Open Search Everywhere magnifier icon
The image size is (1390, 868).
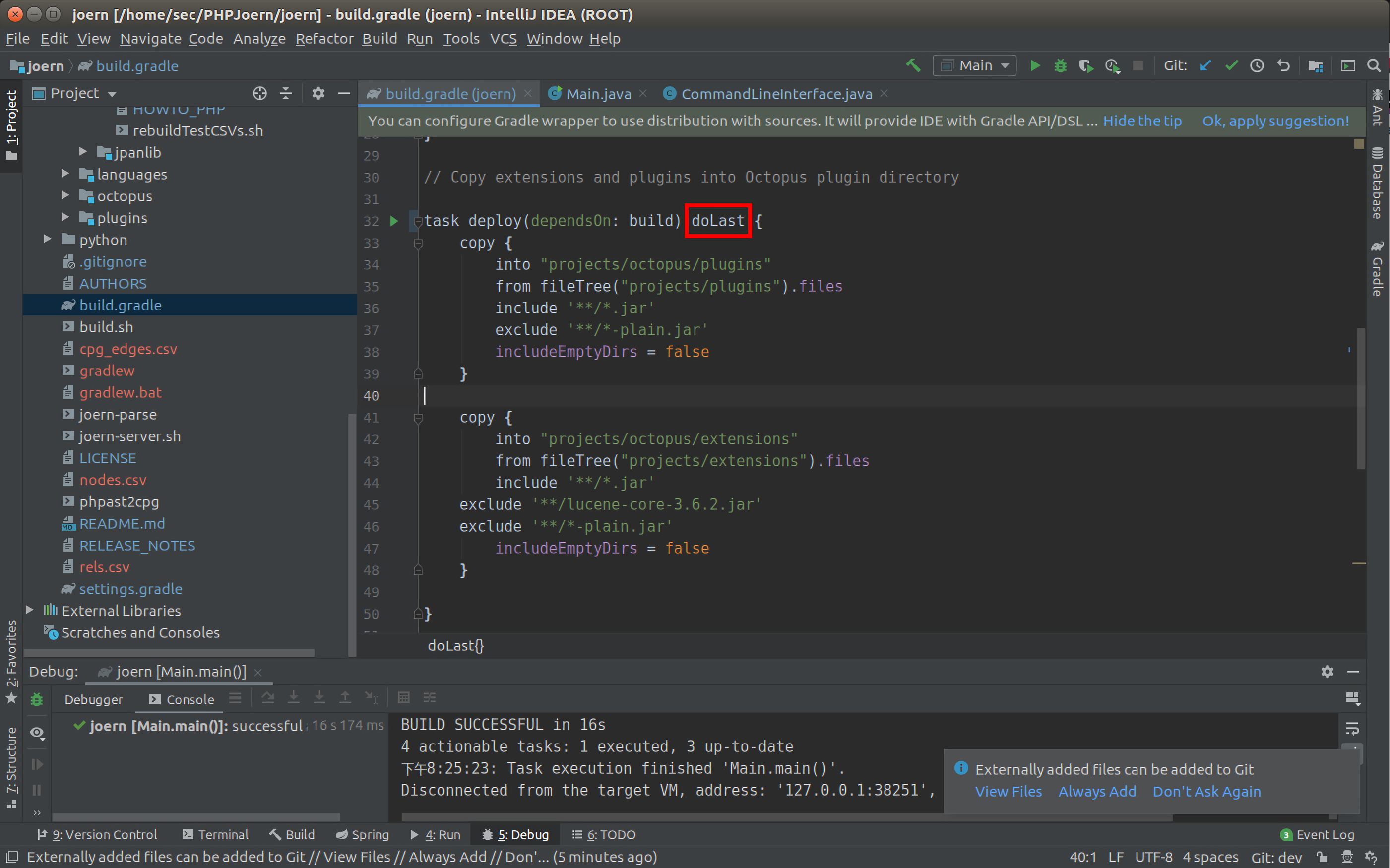coord(1374,65)
